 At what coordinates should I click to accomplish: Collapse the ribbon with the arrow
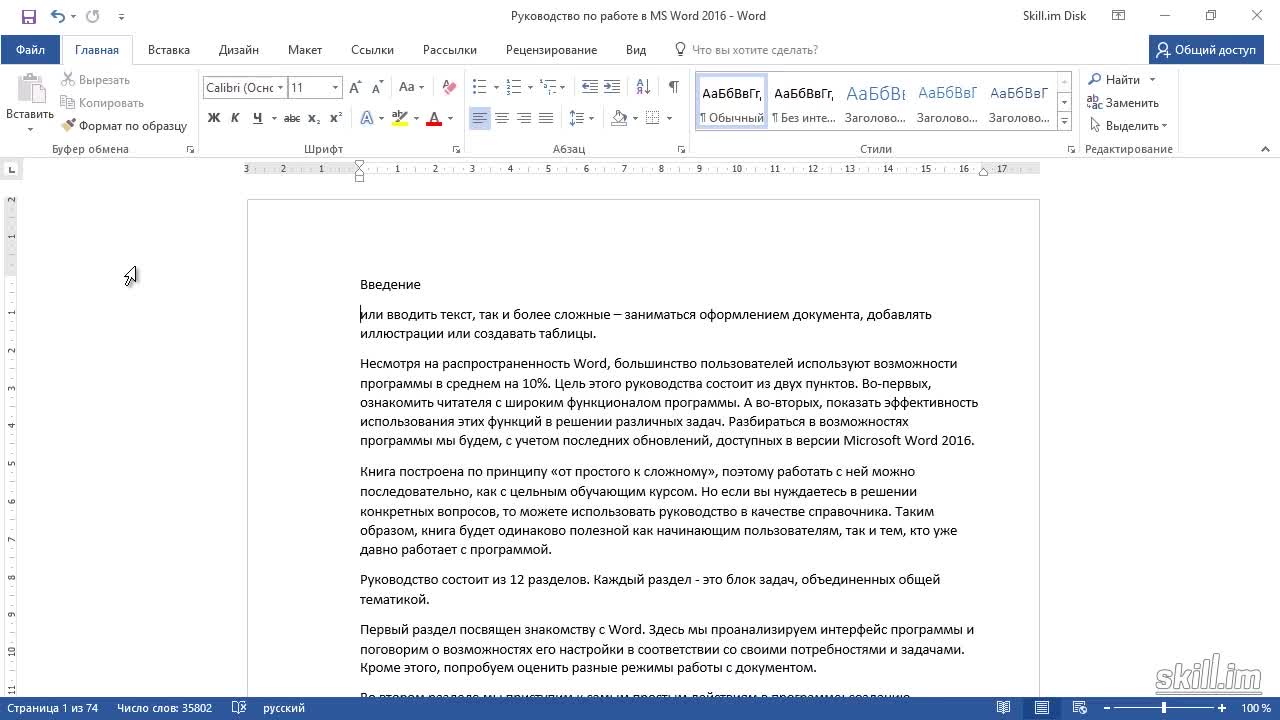point(1265,149)
